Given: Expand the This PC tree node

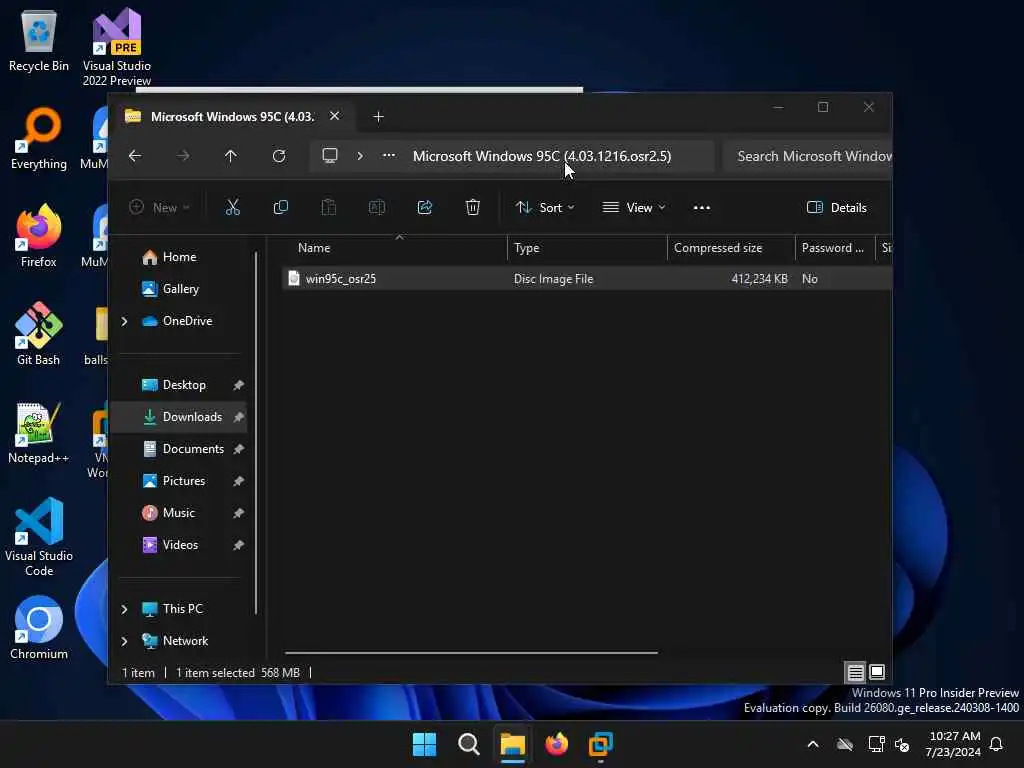Looking at the screenshot, I should click(x=124, y=609).
